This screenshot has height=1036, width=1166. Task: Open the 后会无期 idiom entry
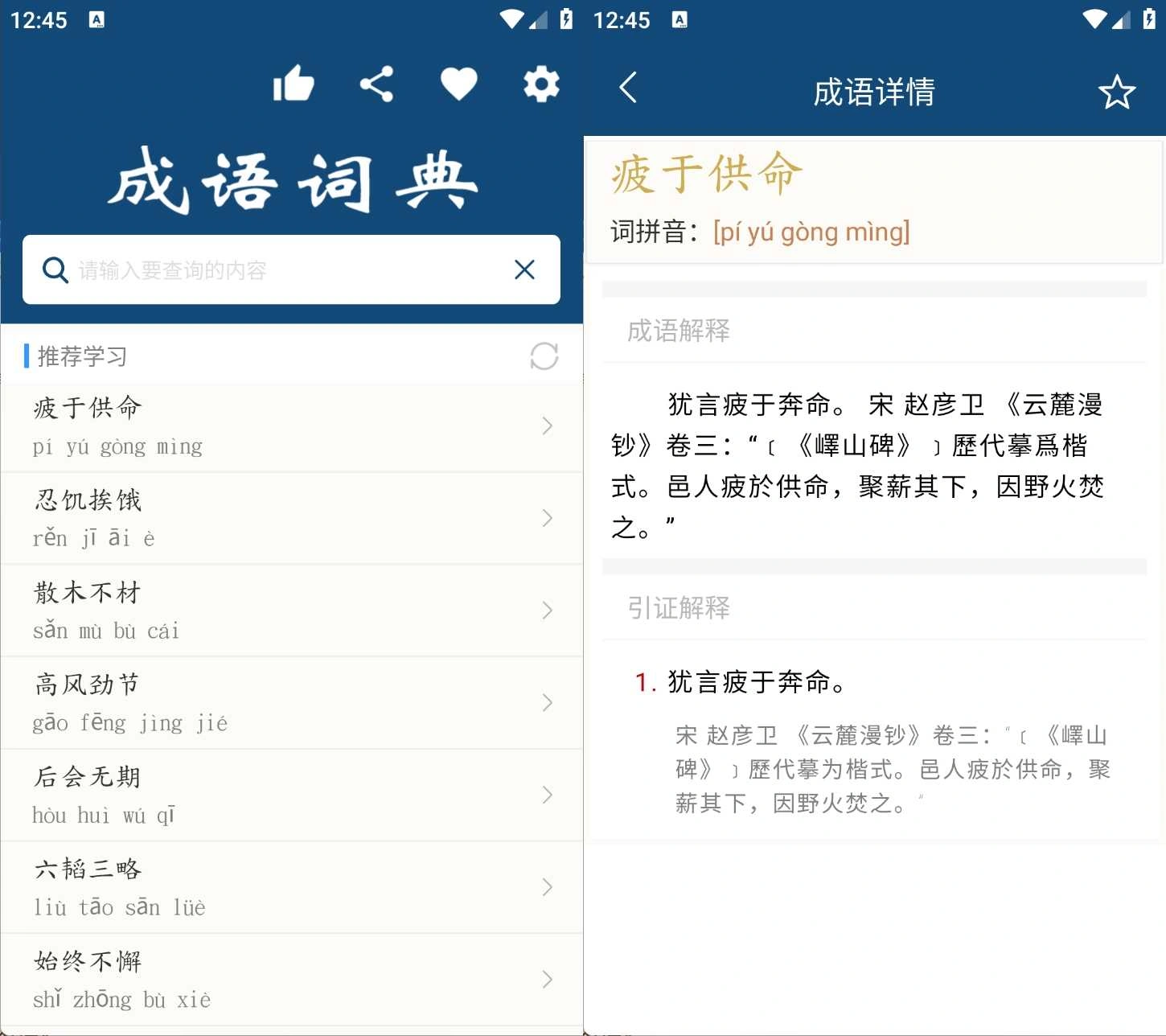291,795
